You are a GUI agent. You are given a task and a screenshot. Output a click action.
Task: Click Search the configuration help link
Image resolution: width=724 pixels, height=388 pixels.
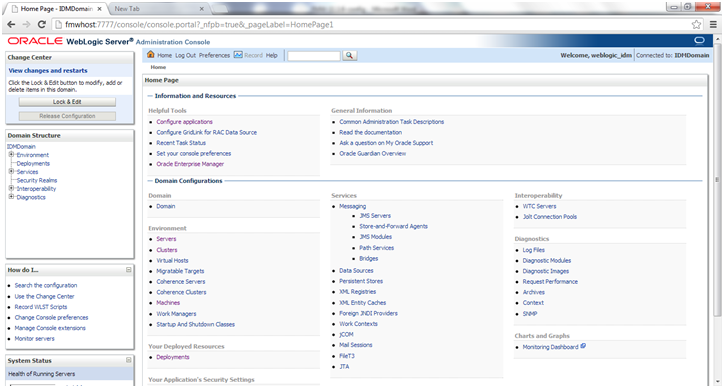pyautogui.click(x=46, y=285)
